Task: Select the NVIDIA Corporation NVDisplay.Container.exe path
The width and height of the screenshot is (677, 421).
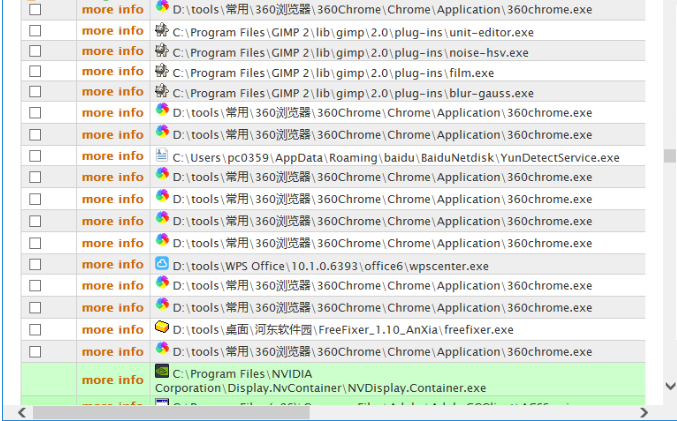Action: (x=321, y=381)
